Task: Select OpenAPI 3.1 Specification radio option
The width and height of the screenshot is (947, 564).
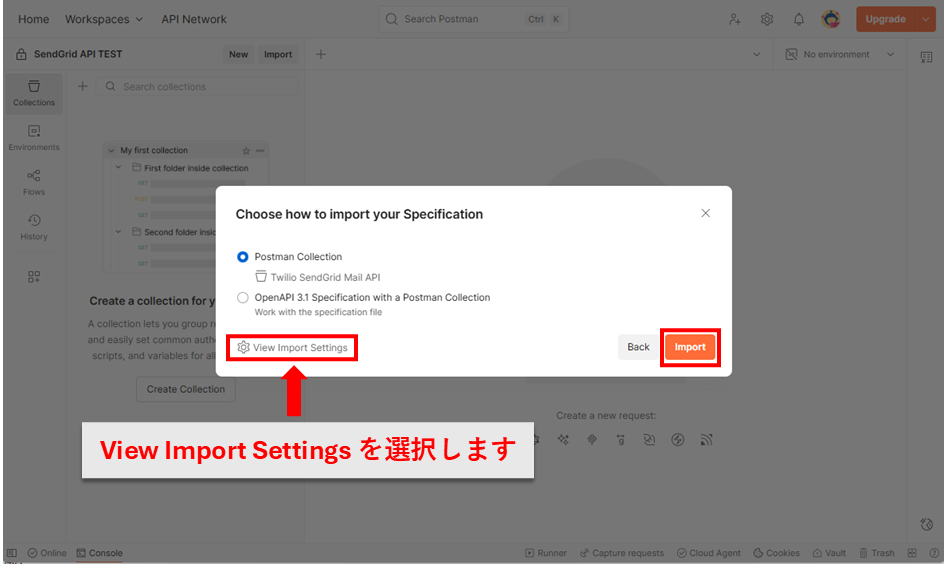Action: coord(243,297)
